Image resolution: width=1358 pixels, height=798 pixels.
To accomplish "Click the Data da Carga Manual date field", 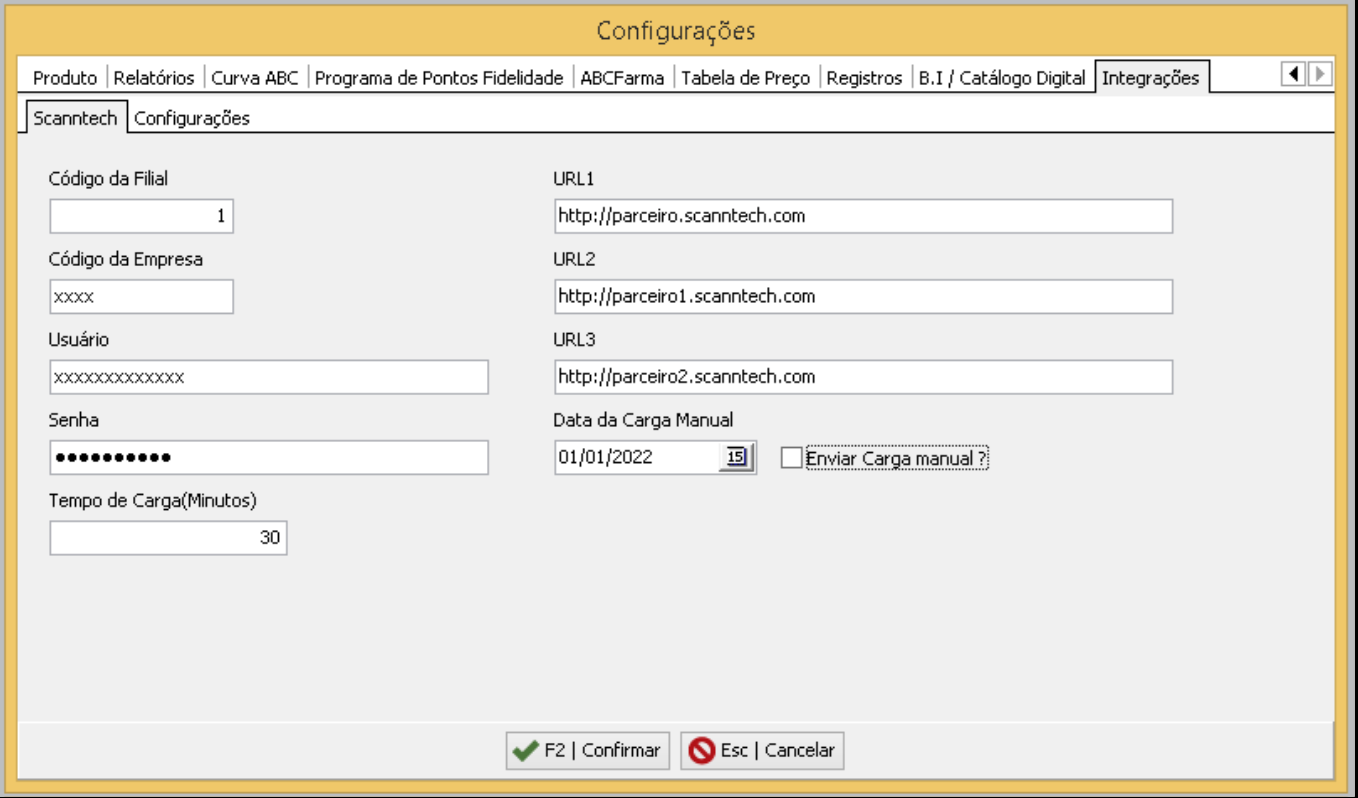I will [x=635, y=457].
